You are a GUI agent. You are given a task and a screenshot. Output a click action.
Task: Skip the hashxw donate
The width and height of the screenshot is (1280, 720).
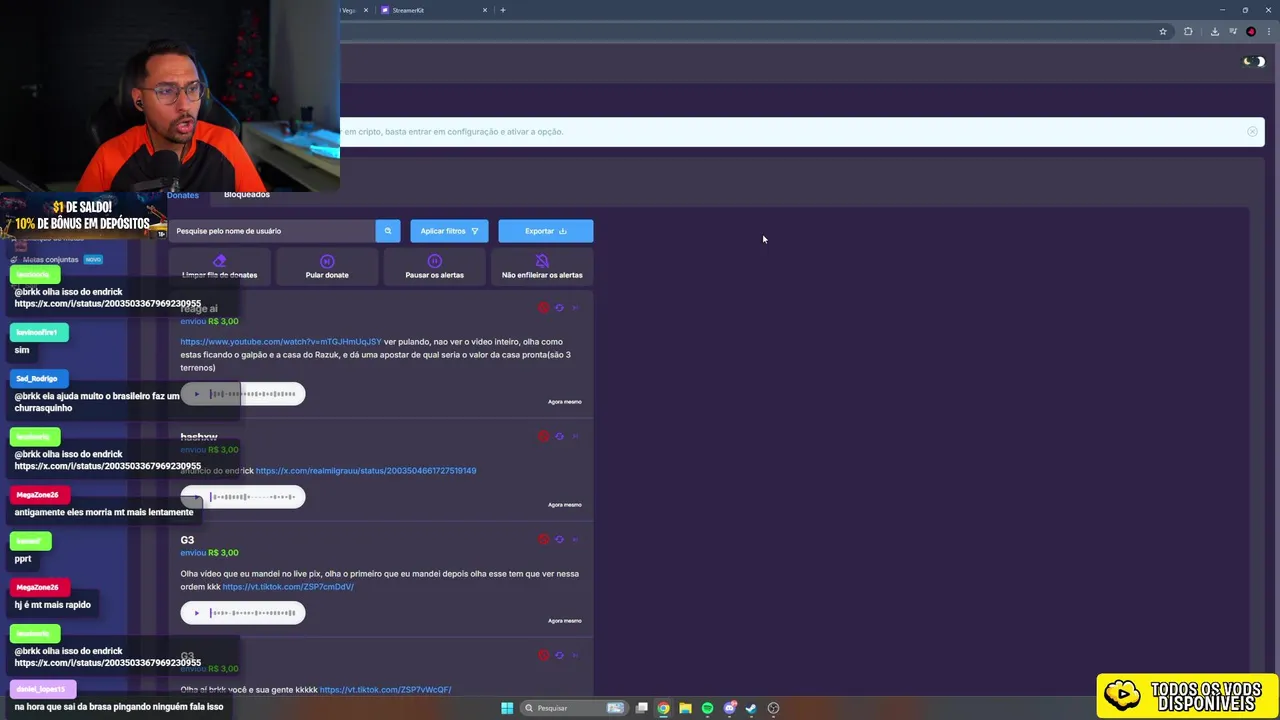pyautogui.click(x=575, y=436)
